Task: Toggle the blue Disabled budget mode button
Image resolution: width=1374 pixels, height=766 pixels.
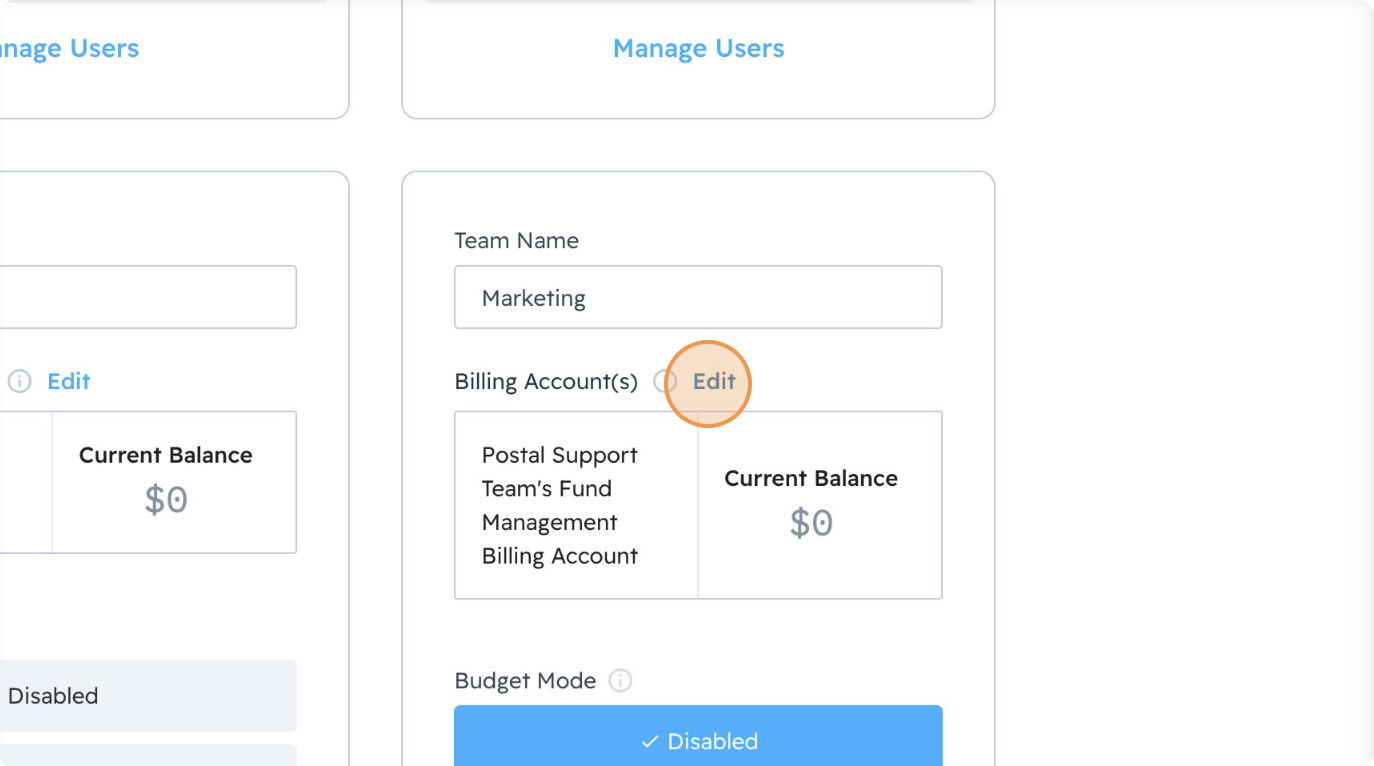Action: click(698, 741)
